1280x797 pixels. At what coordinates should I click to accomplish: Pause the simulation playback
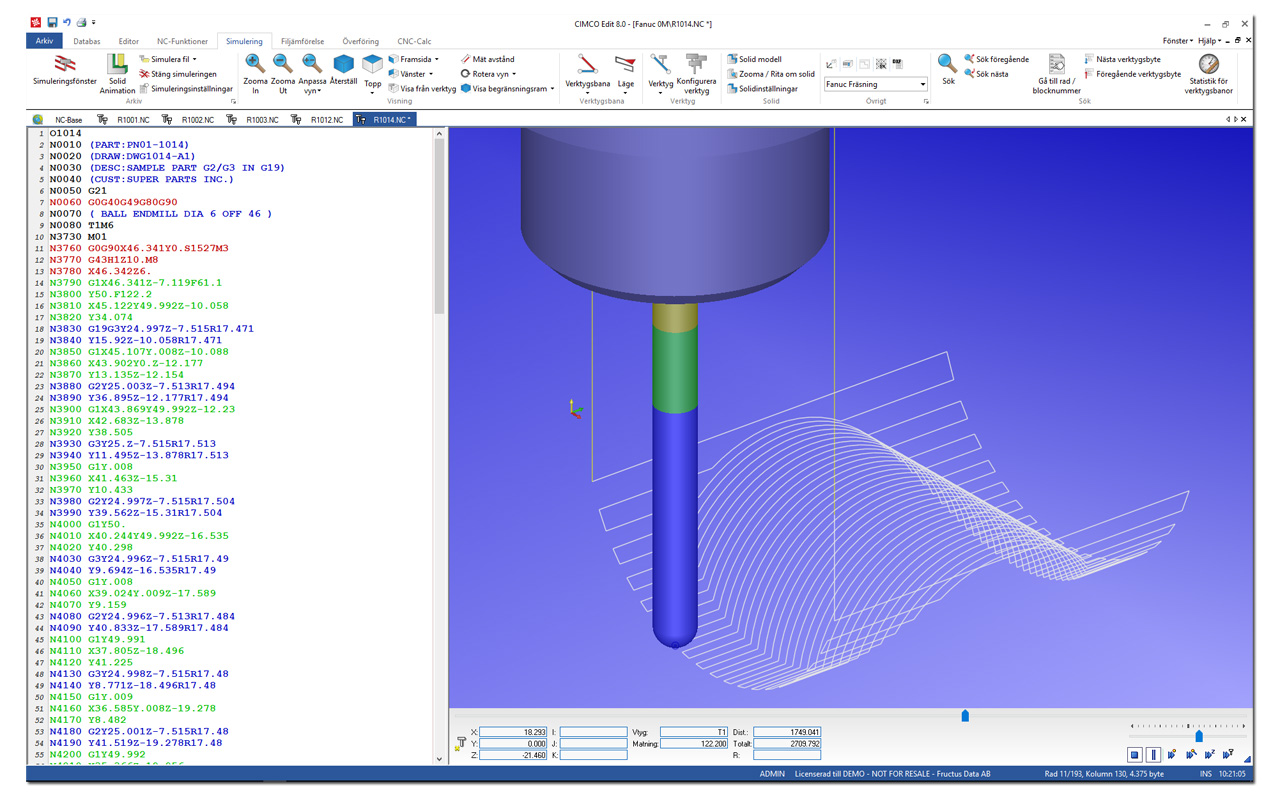click(x=1153, y=755)
